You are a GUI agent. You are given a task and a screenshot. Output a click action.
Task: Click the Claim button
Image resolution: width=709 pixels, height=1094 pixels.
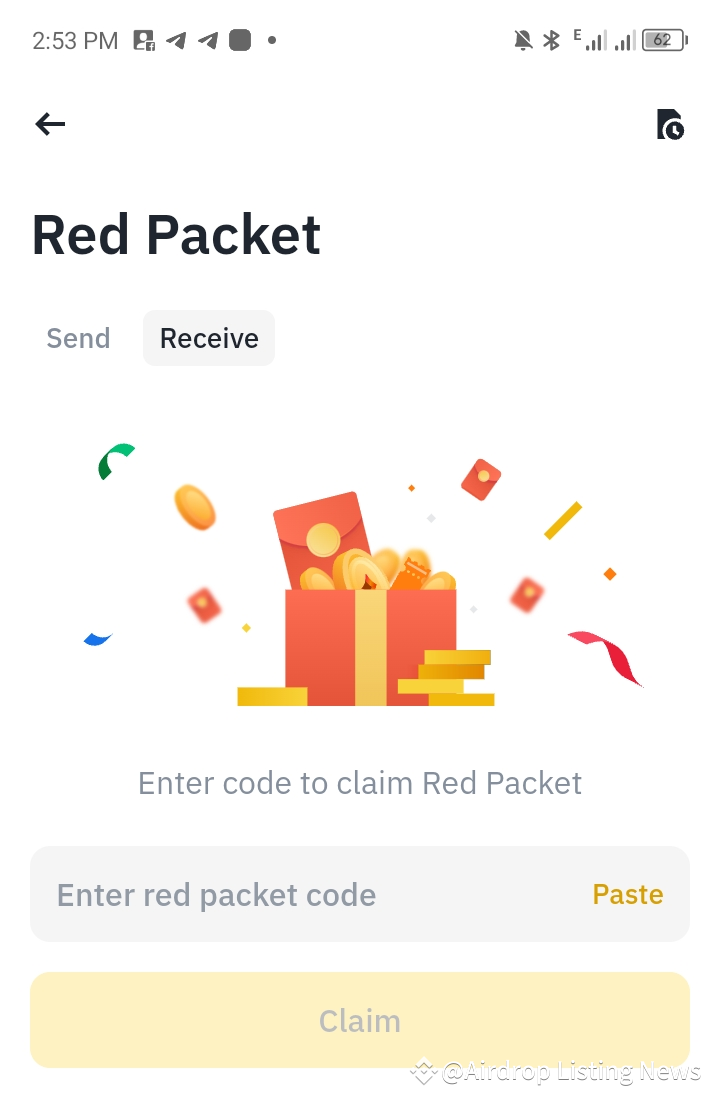[x=360, y=1021]
